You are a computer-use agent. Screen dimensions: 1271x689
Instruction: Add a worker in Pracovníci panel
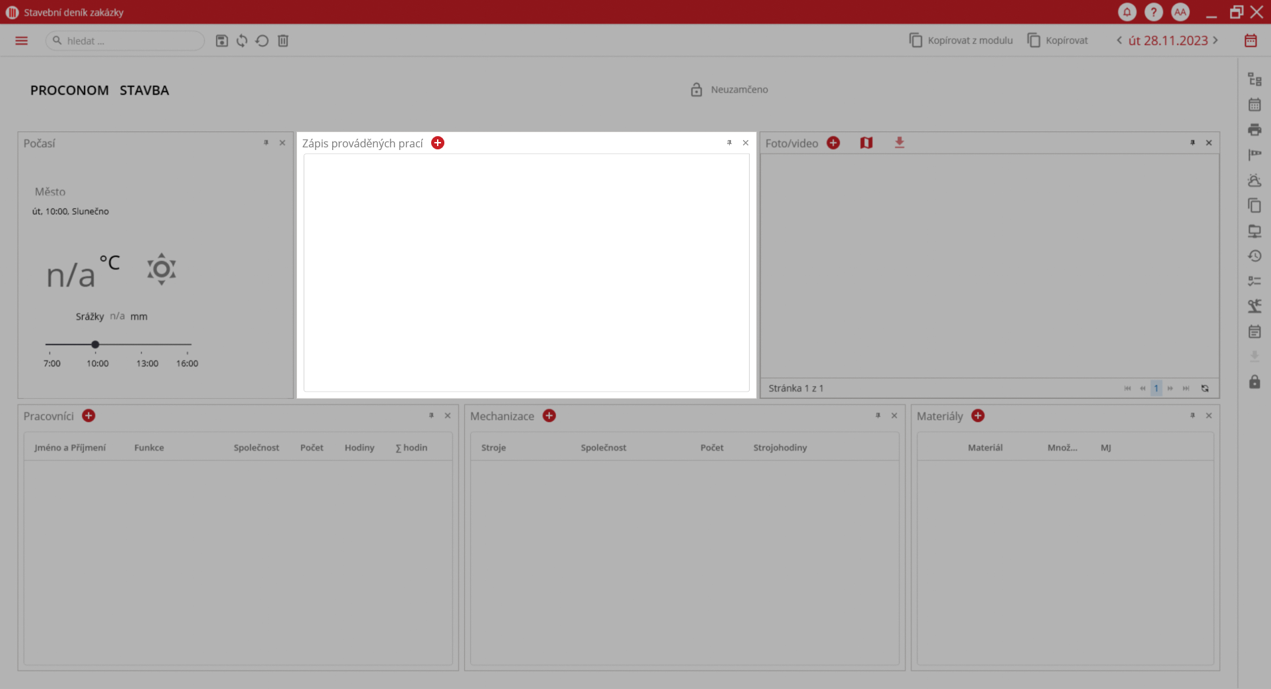pos(89,416)
